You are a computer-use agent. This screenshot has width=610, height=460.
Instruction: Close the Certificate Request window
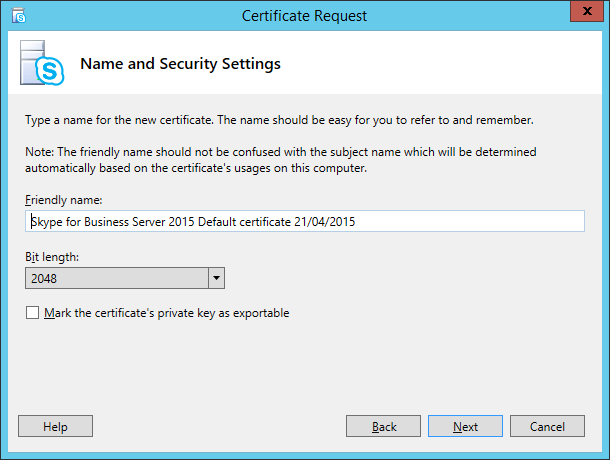(587, 11)
